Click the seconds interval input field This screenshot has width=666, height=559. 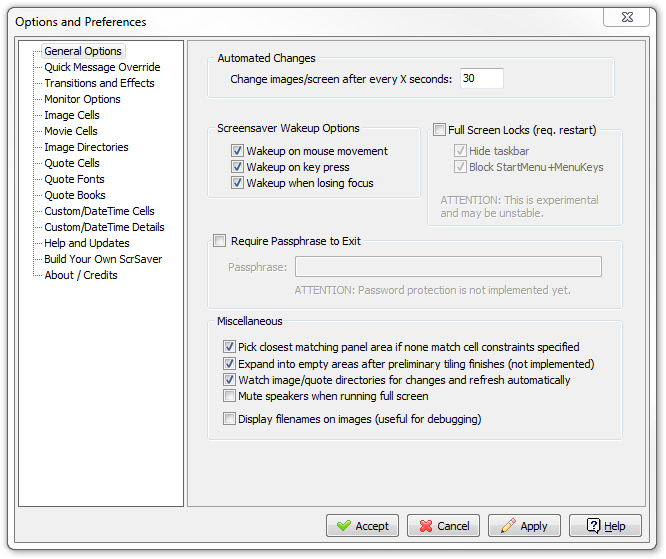(482, 79)
